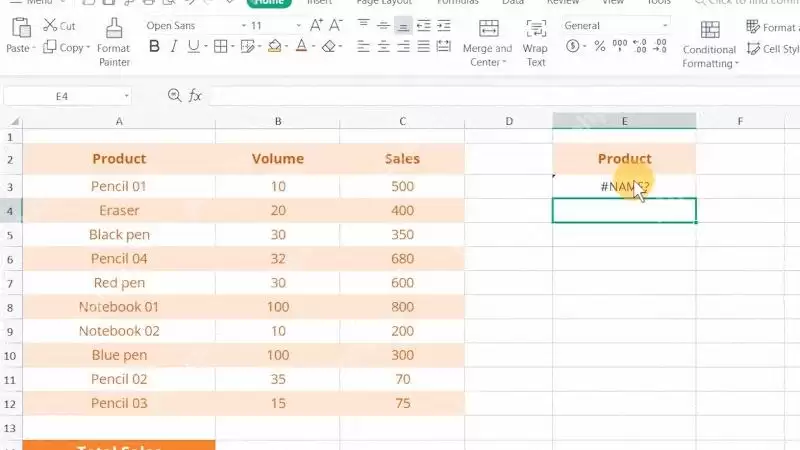
Task: Toggle Italic formatting
Action: 174,46
